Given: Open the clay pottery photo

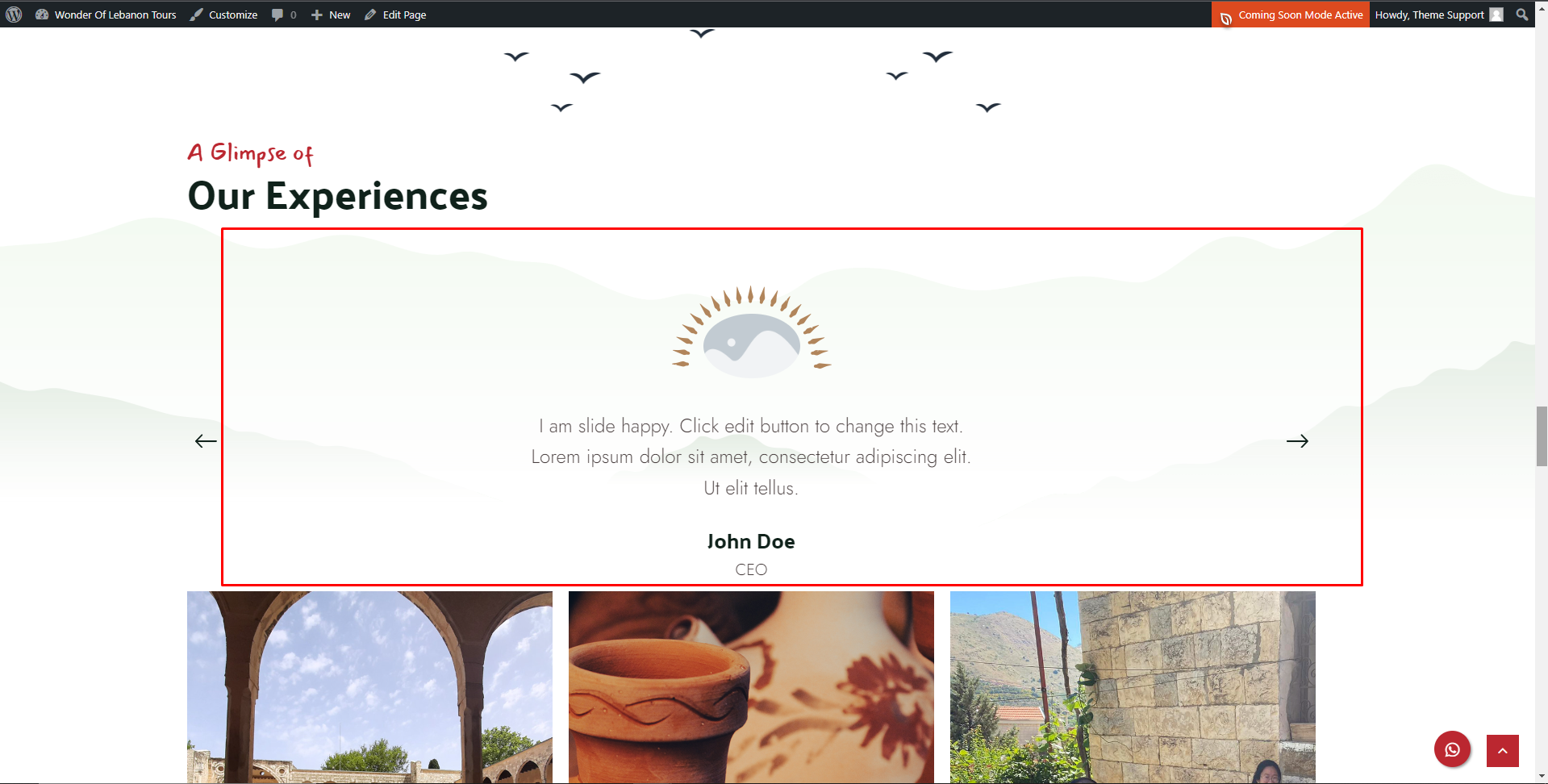Looking at the screenshot, I should pos(751,687).
